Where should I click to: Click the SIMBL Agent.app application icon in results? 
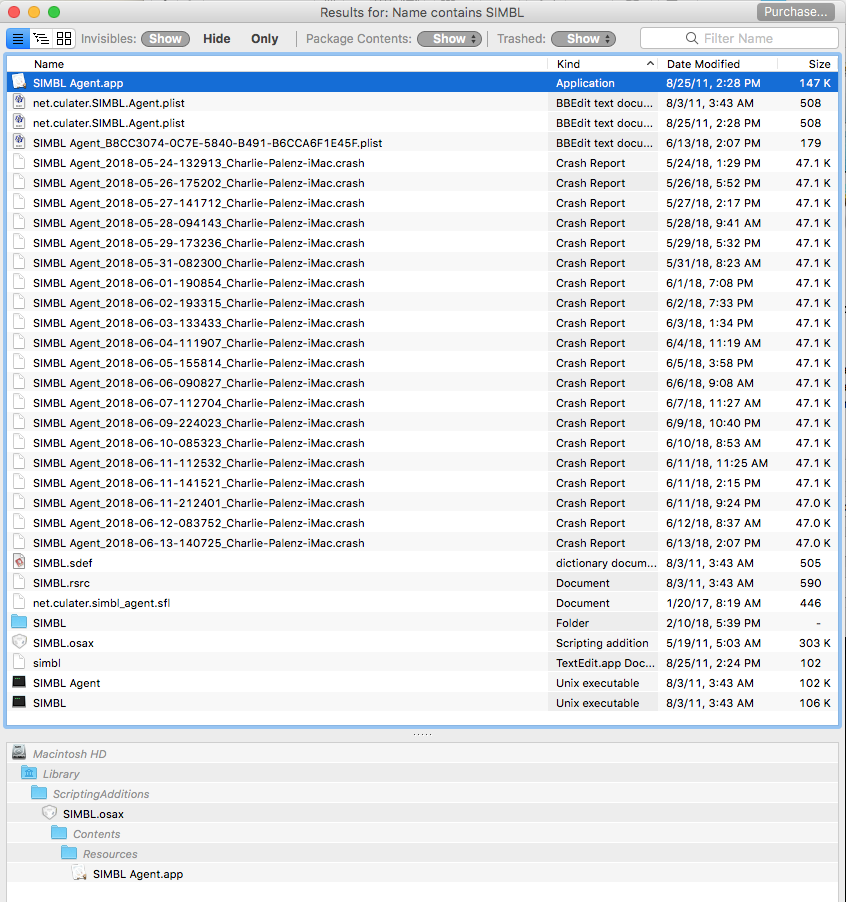click(19, 82)
